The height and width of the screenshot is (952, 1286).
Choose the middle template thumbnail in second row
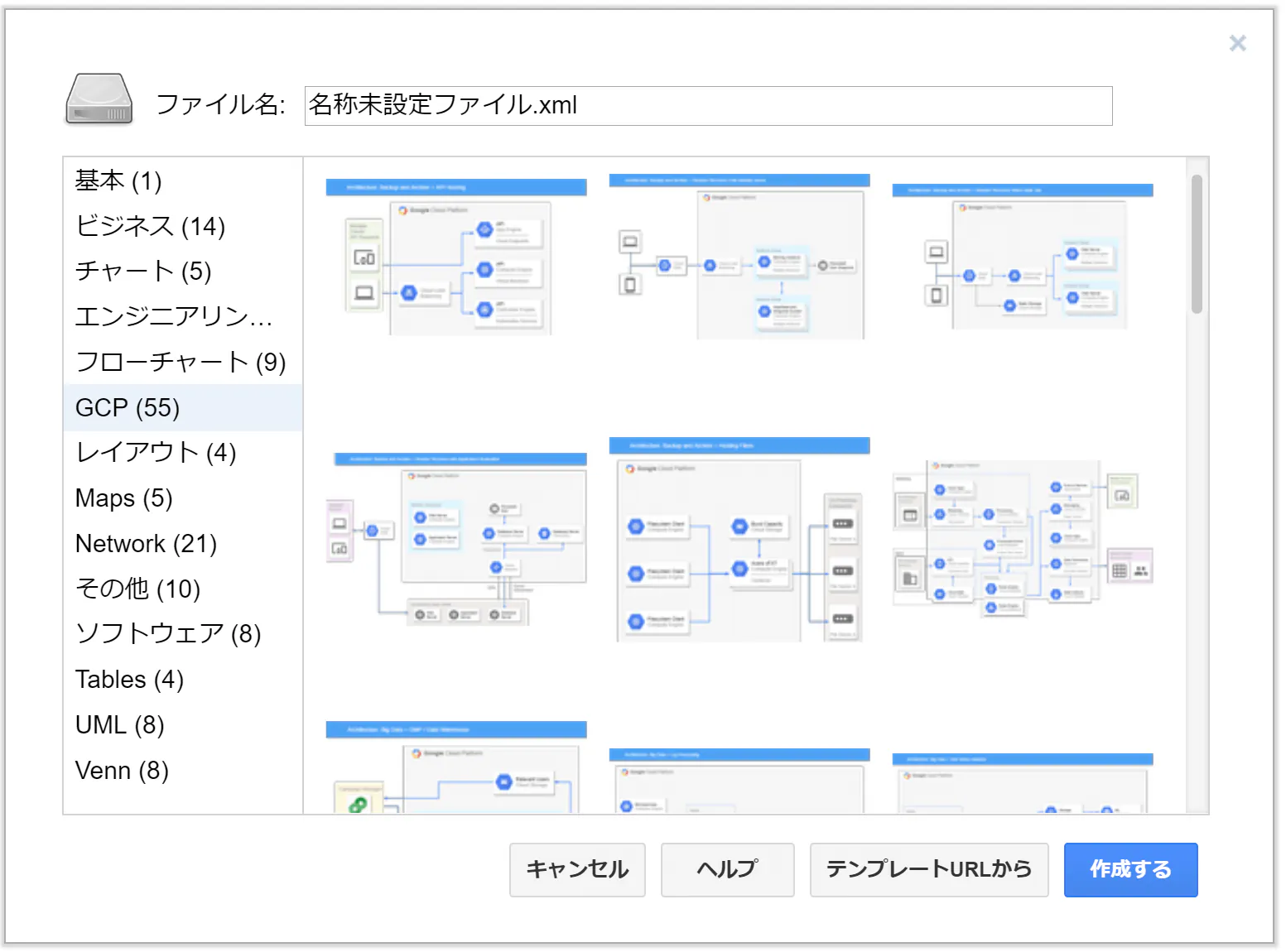(739, 540)
